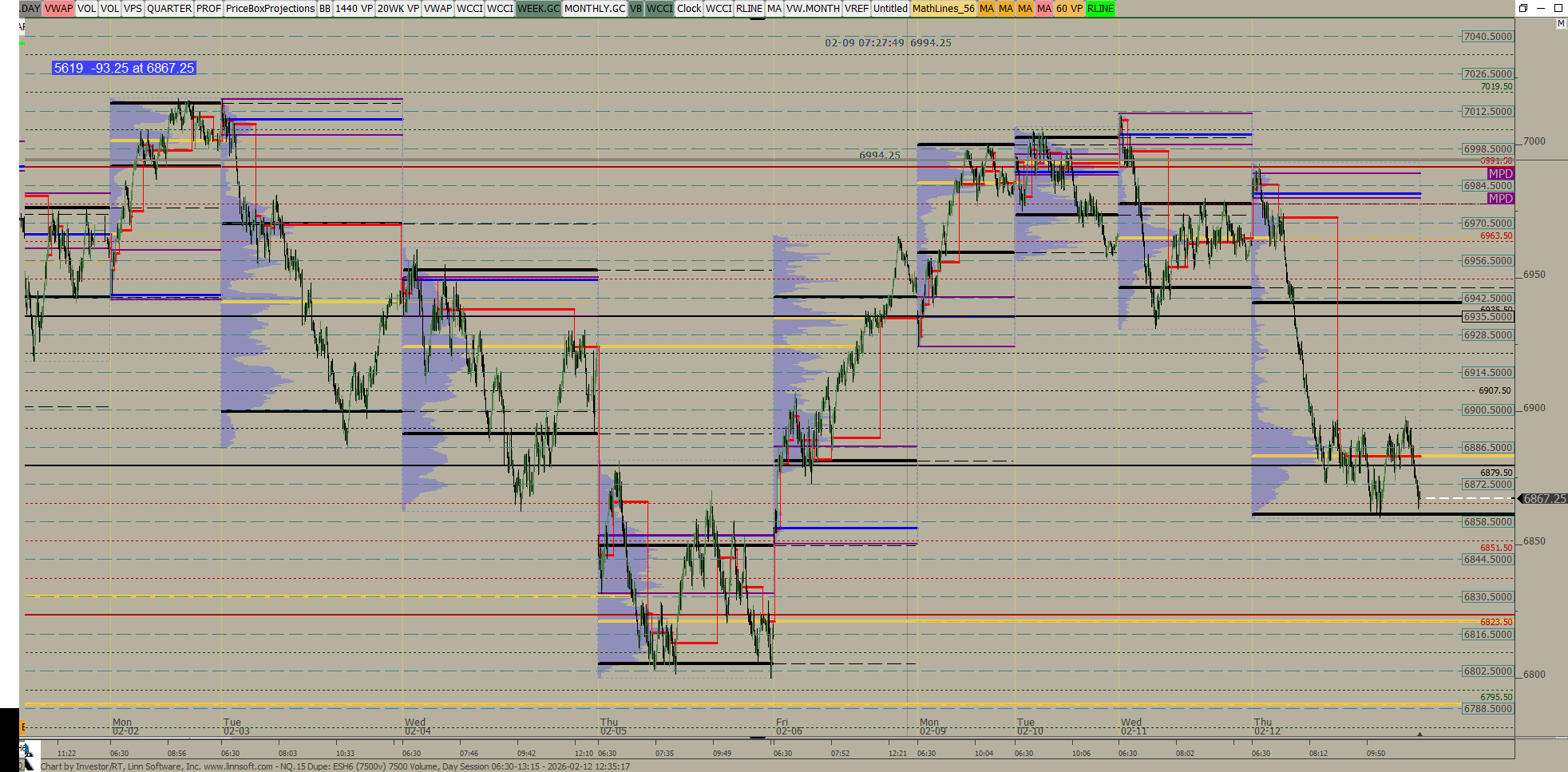Click the bright green RLINE button
1568x772 pixels.
click(x=1100, y=9)
